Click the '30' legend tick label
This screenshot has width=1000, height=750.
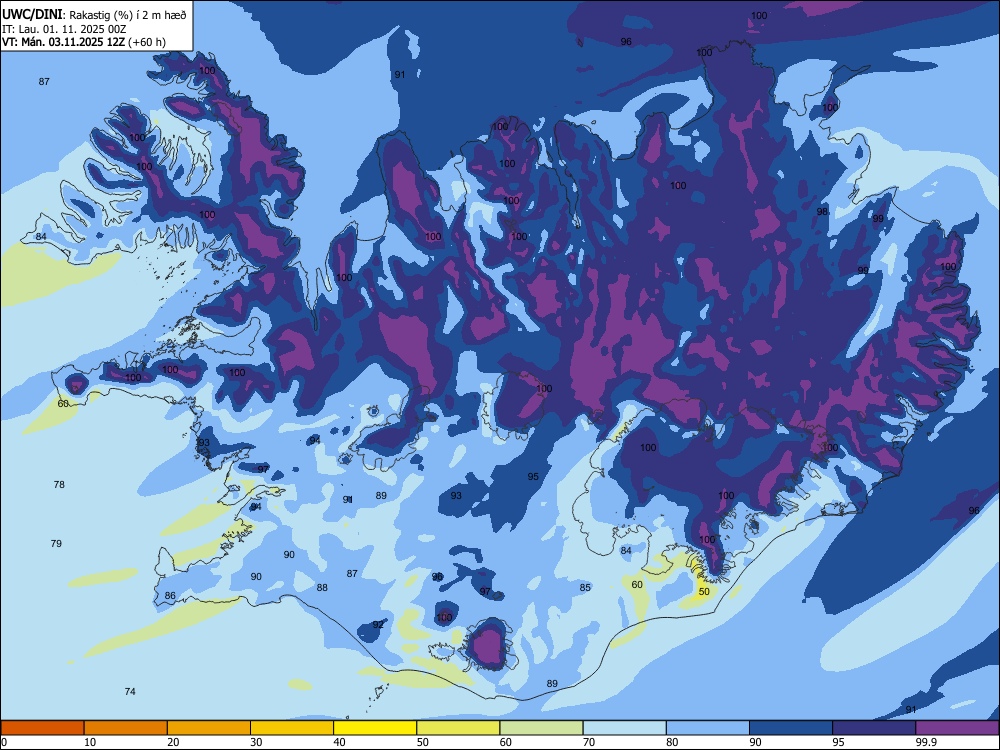(x=256, y=742)
